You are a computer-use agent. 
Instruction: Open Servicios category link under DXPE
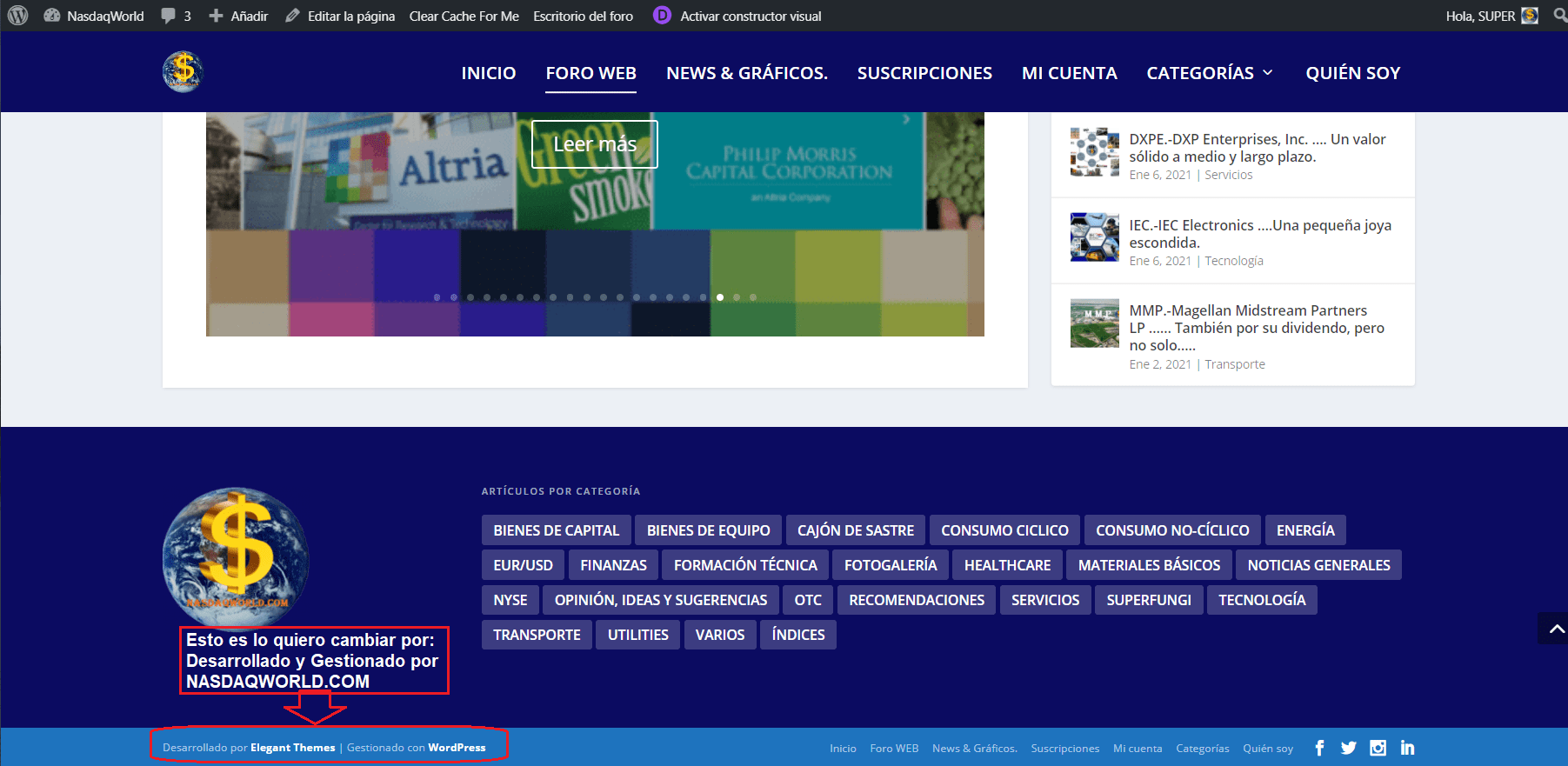[x=1229, y=175]
